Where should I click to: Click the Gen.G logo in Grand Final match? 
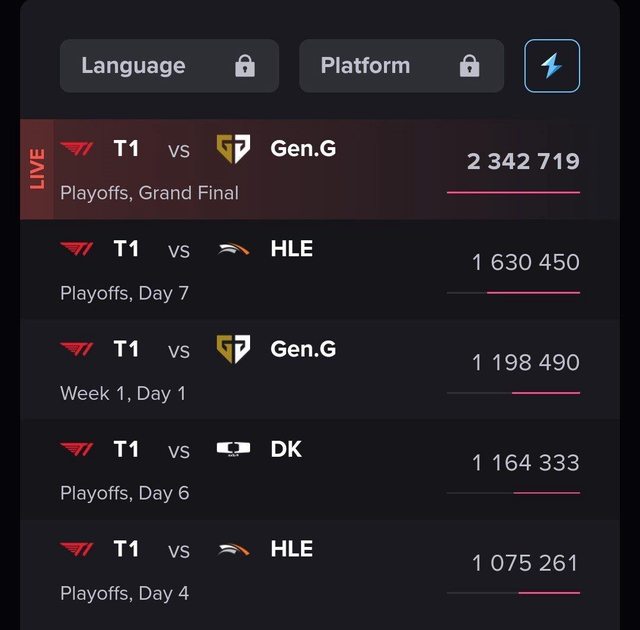click(x=233, y=149)
